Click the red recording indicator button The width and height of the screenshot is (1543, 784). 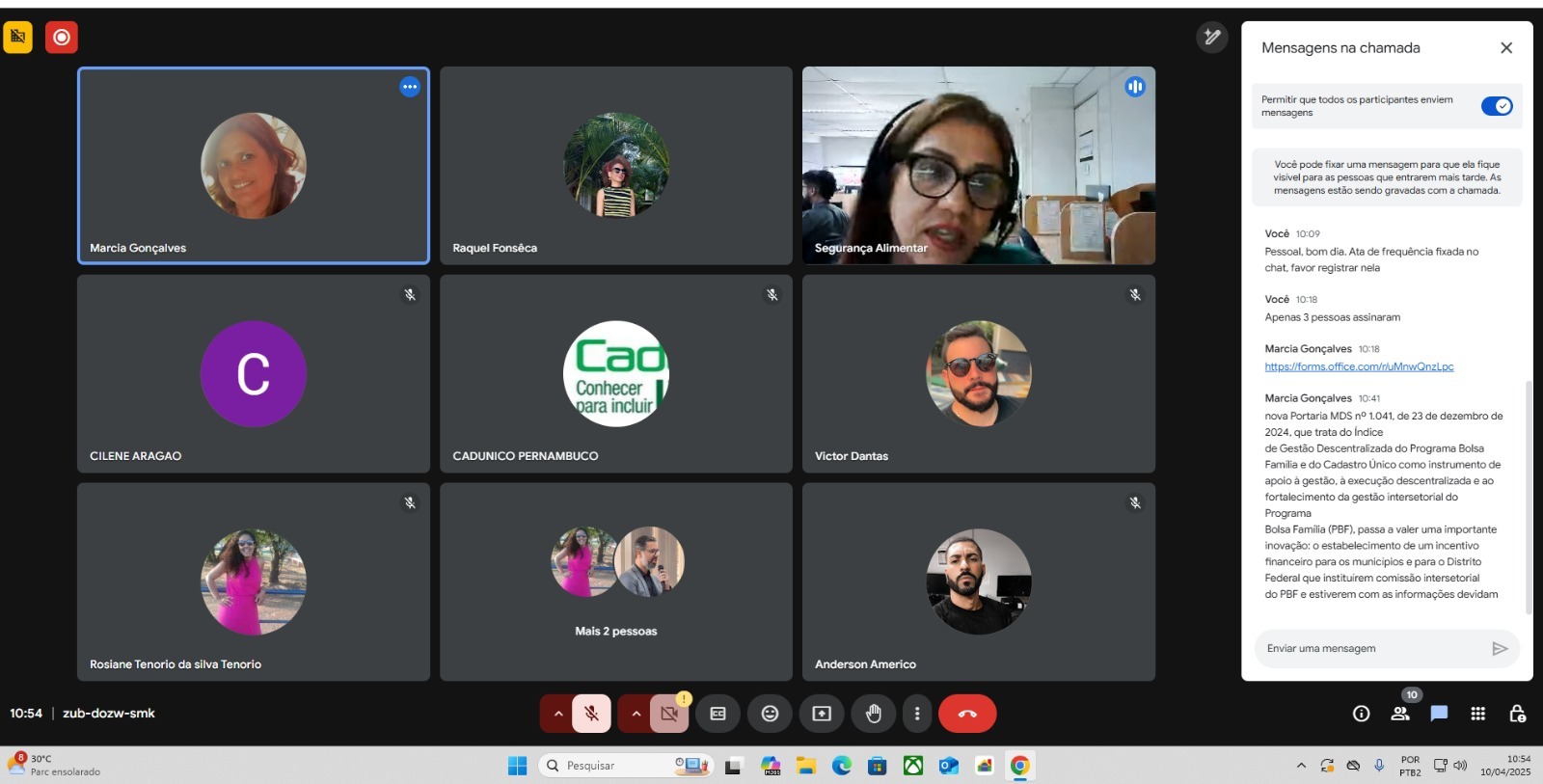pyautogui.click(x=62, y=38)
